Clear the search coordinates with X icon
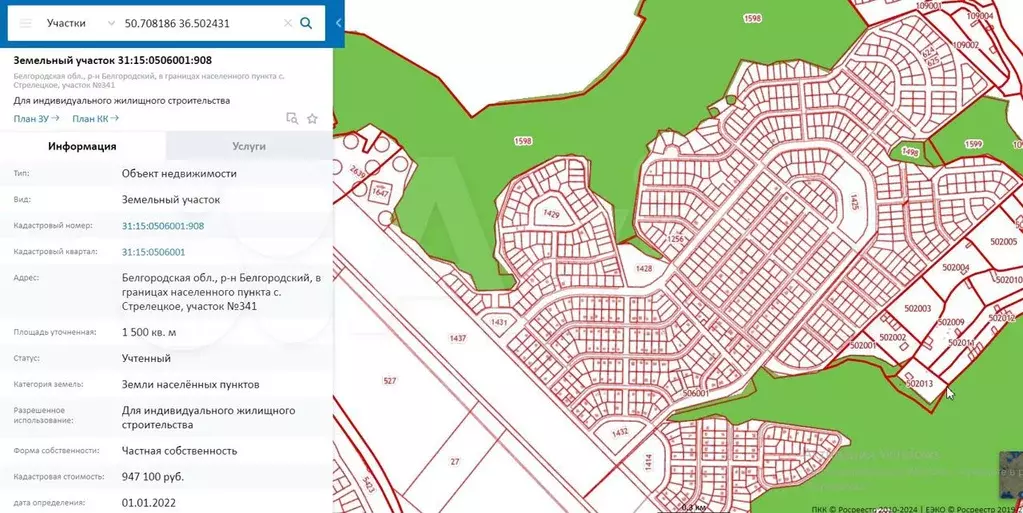This screenshot has height=513, width=1023. 288,23
